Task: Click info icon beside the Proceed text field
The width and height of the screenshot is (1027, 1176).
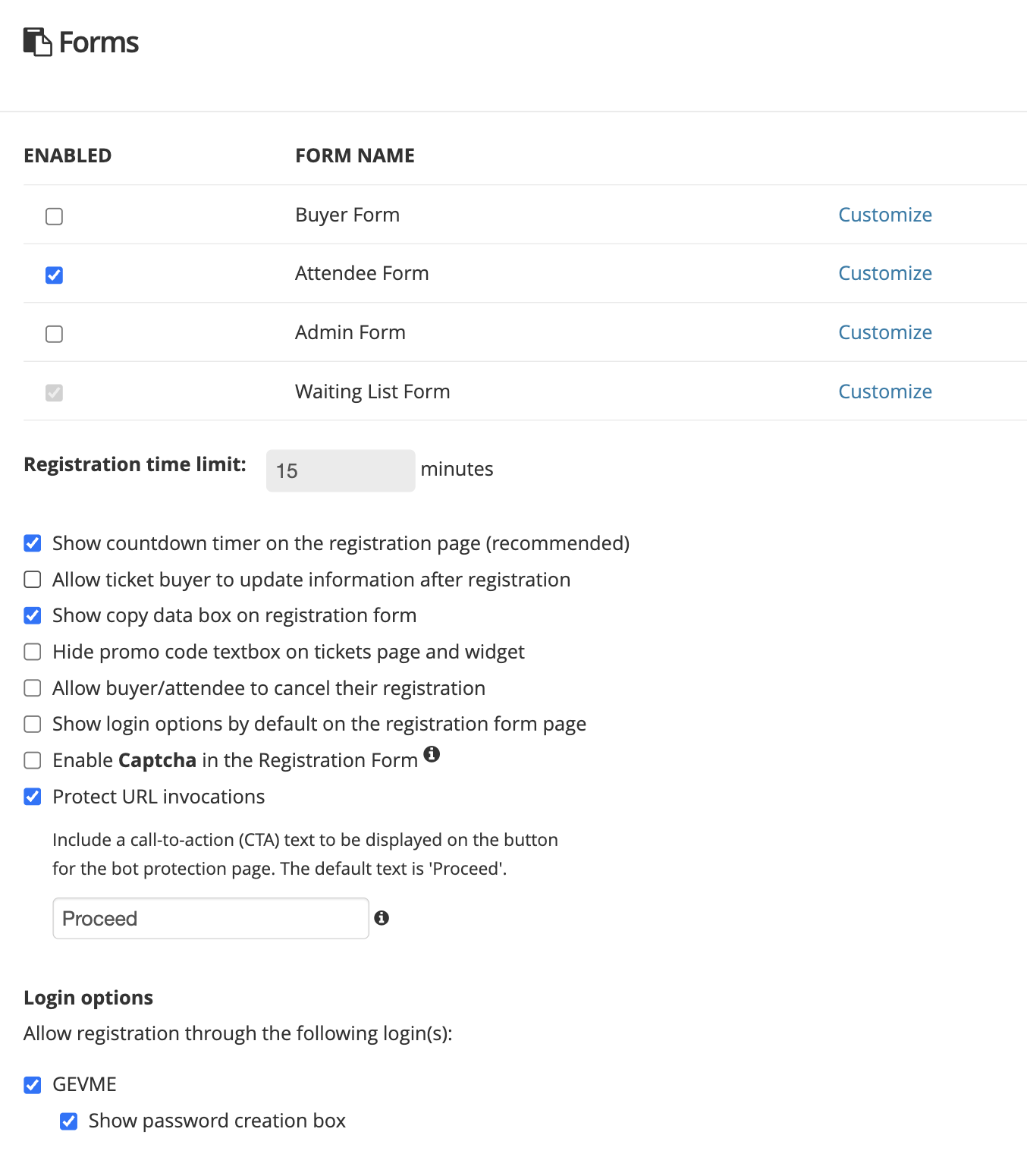Action: click(x=382, y=918)
